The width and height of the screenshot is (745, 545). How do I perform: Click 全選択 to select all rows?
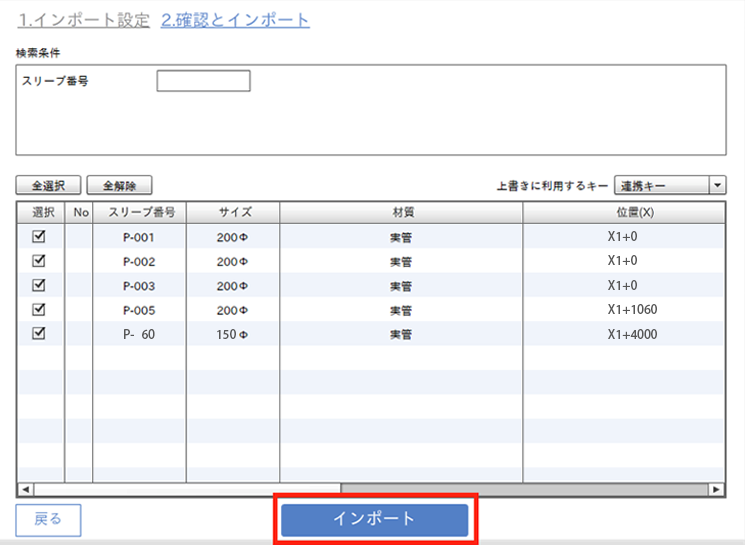point(48,185)
